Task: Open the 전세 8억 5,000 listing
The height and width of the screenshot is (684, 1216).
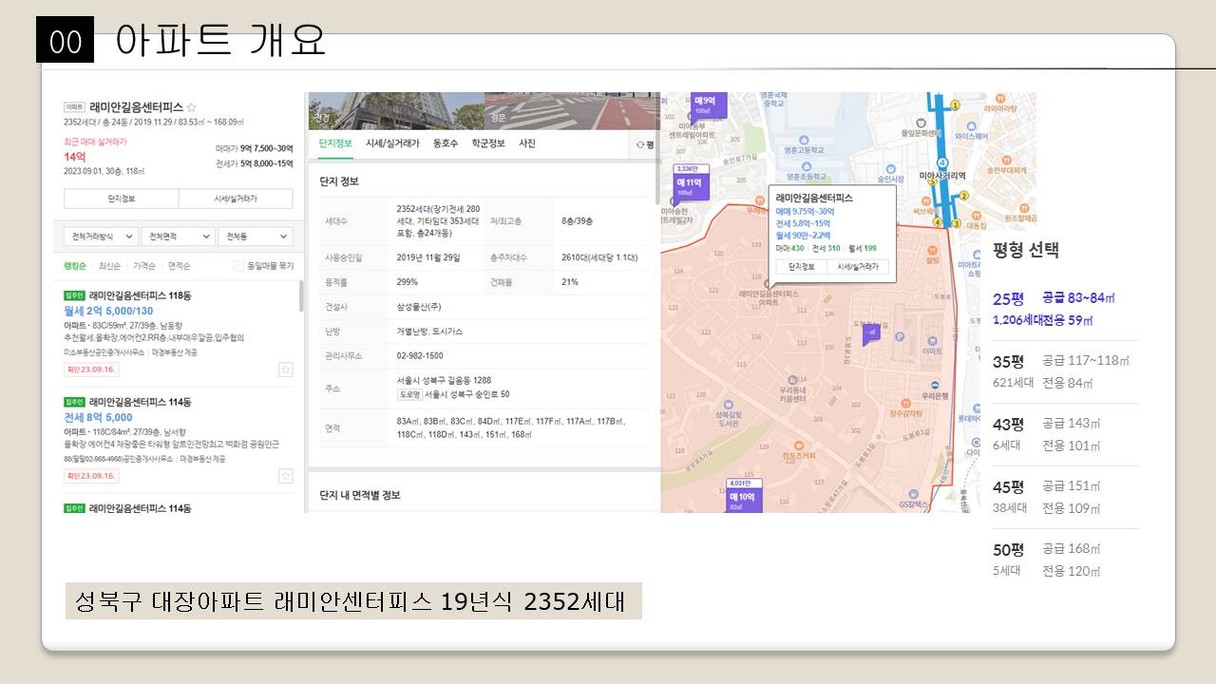Action: tap(98, 417)
